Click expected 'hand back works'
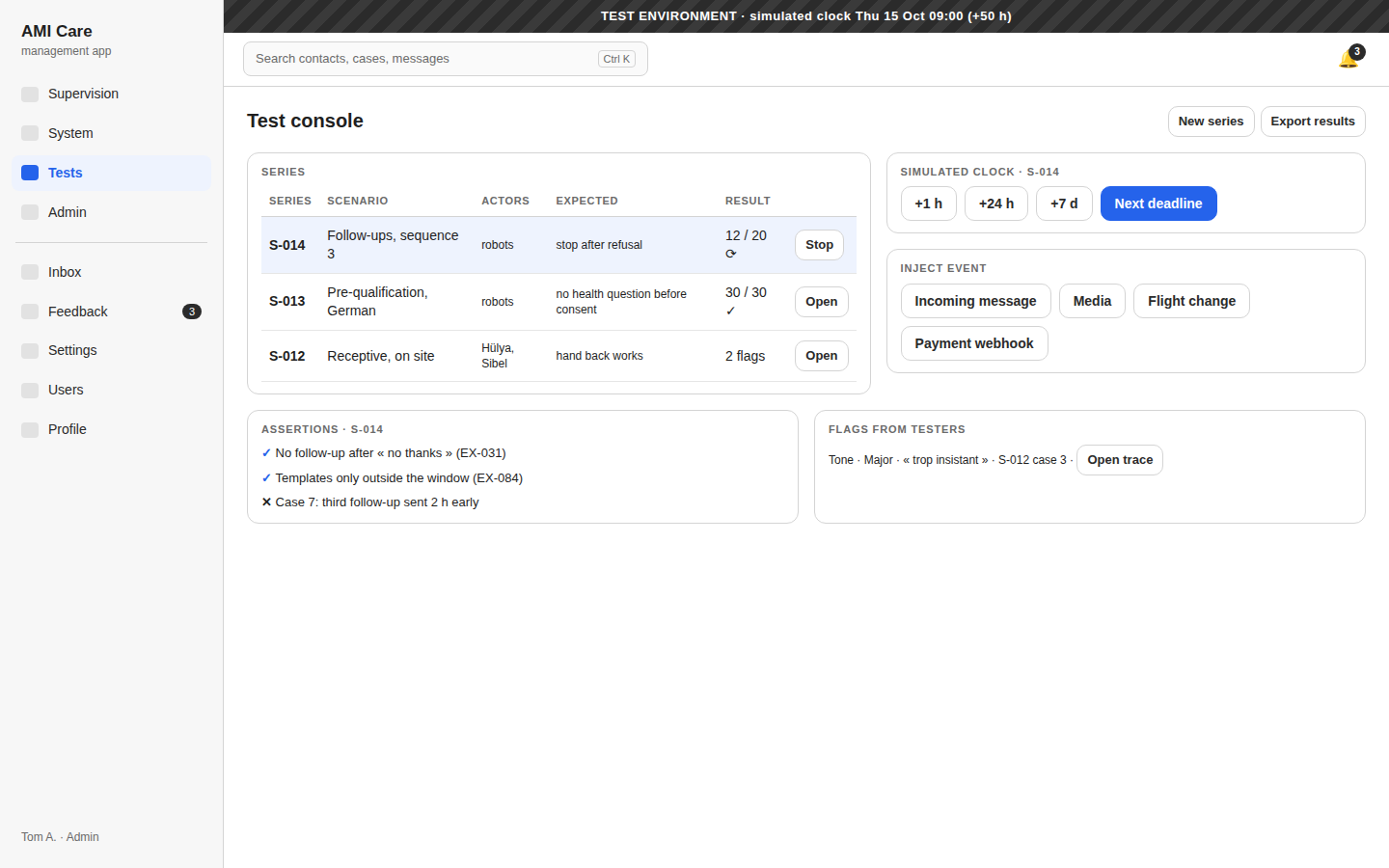1389x868 pixels. pyautogui.click(x=599, y=356)
